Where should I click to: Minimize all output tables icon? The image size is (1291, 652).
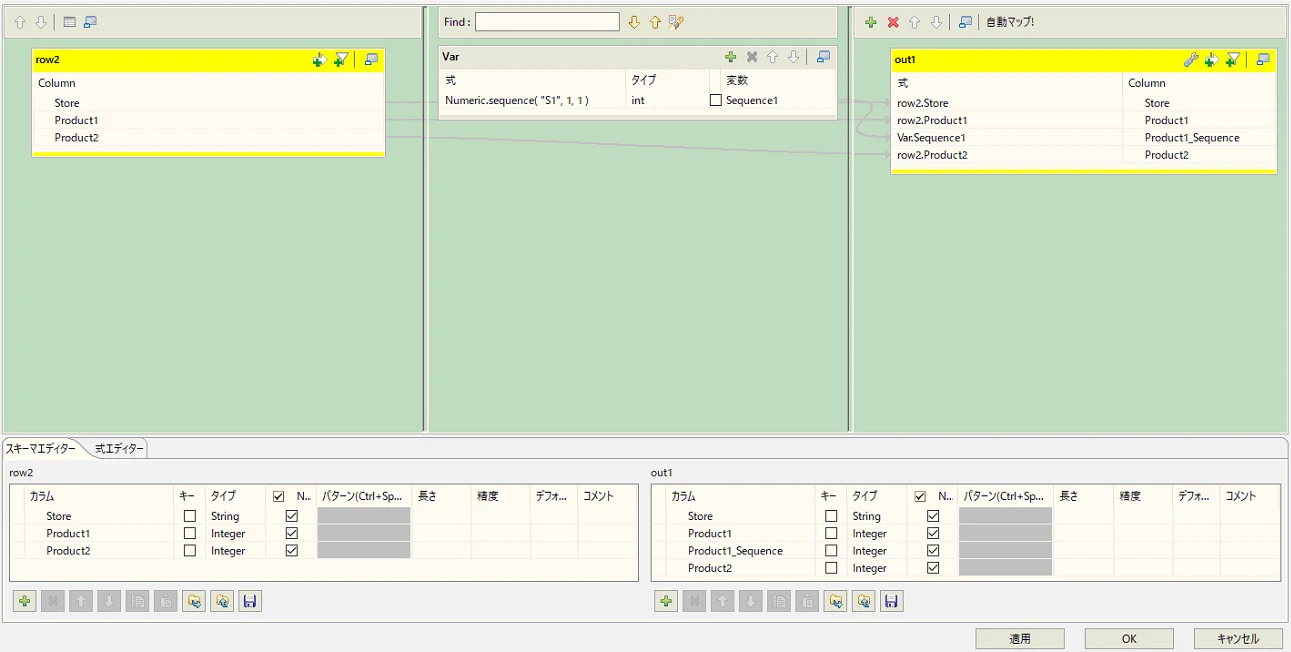point(965,22)
